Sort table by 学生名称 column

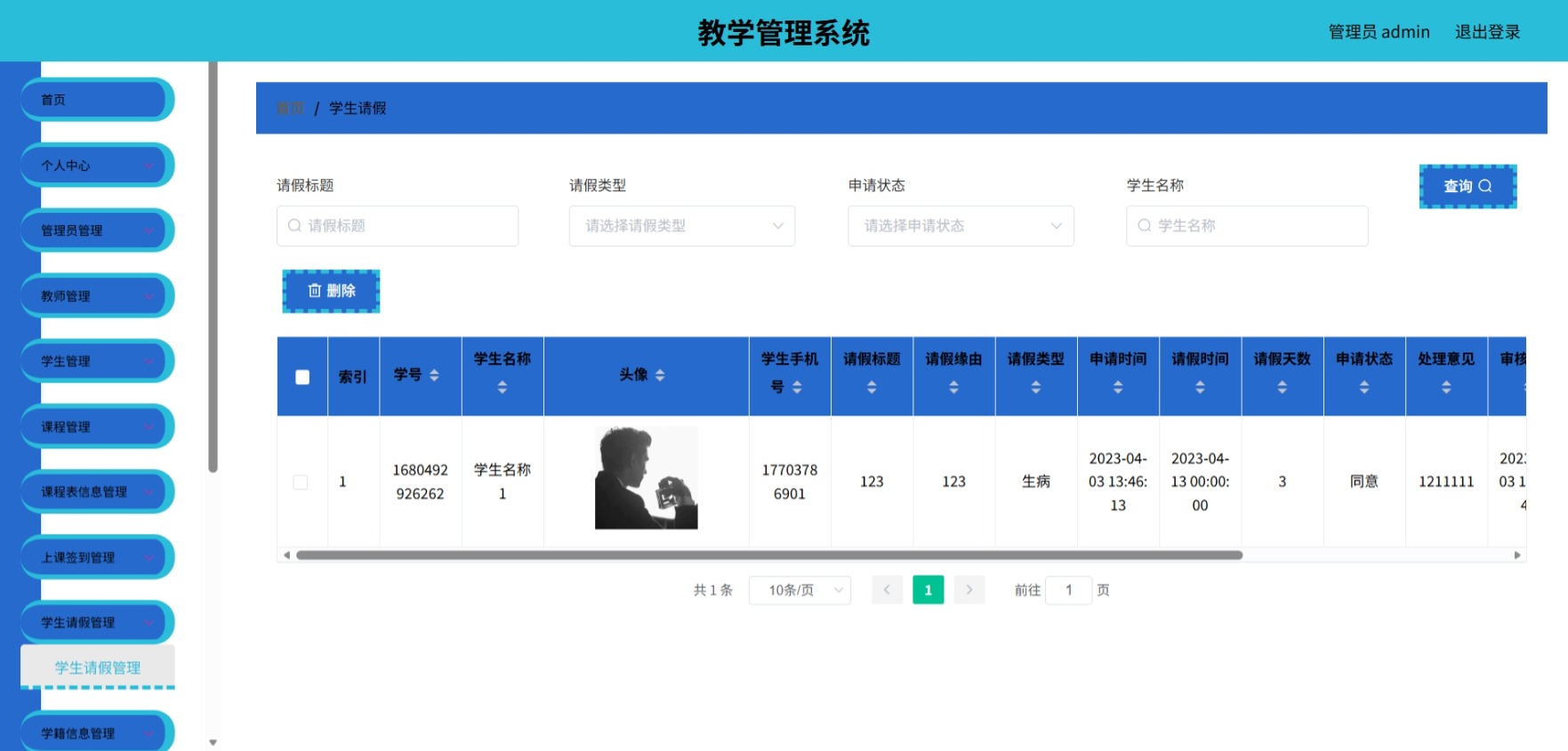(x=503, y=387)
